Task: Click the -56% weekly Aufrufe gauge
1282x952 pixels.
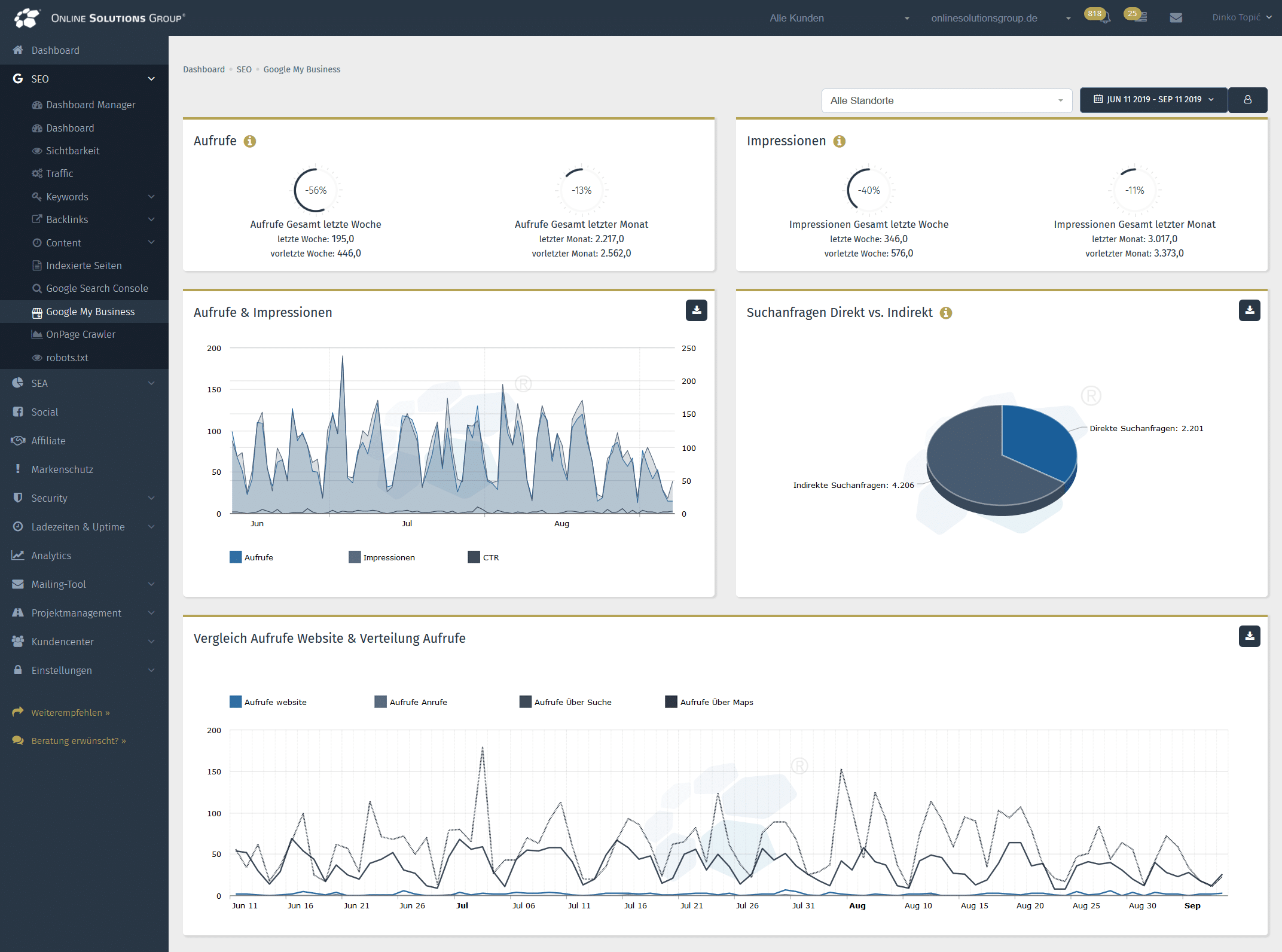Action: [x=316, y=190]
